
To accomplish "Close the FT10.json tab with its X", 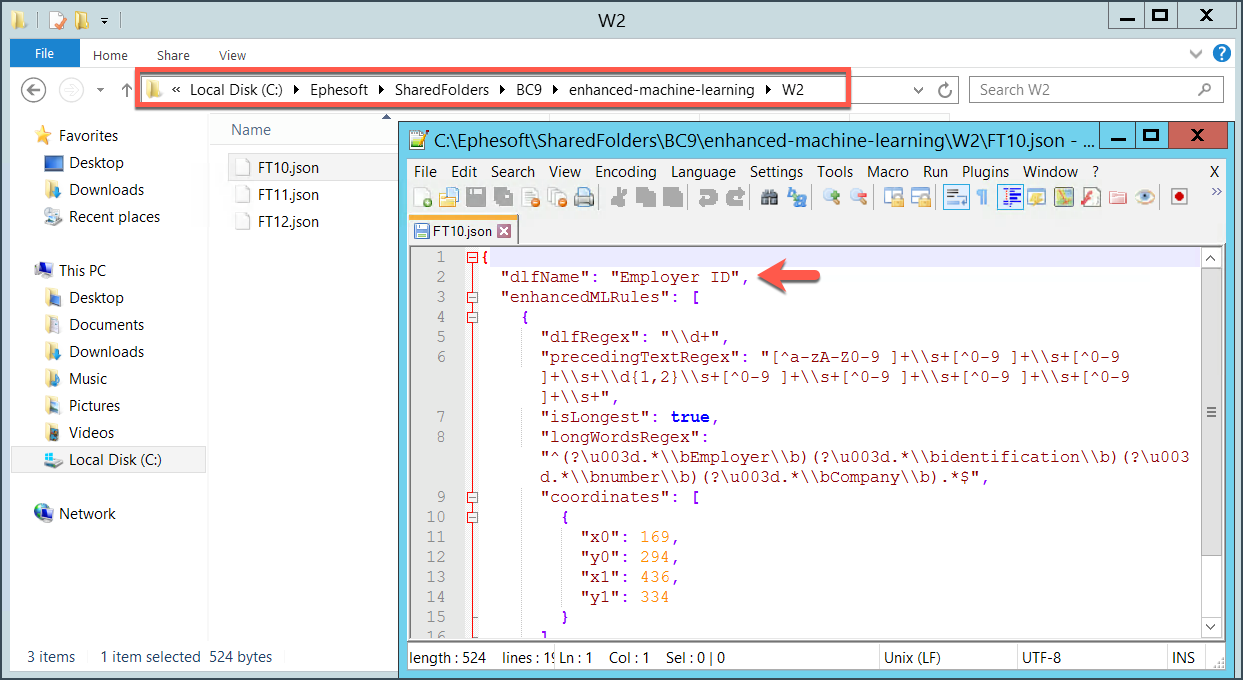I will (x=504, y=231).
